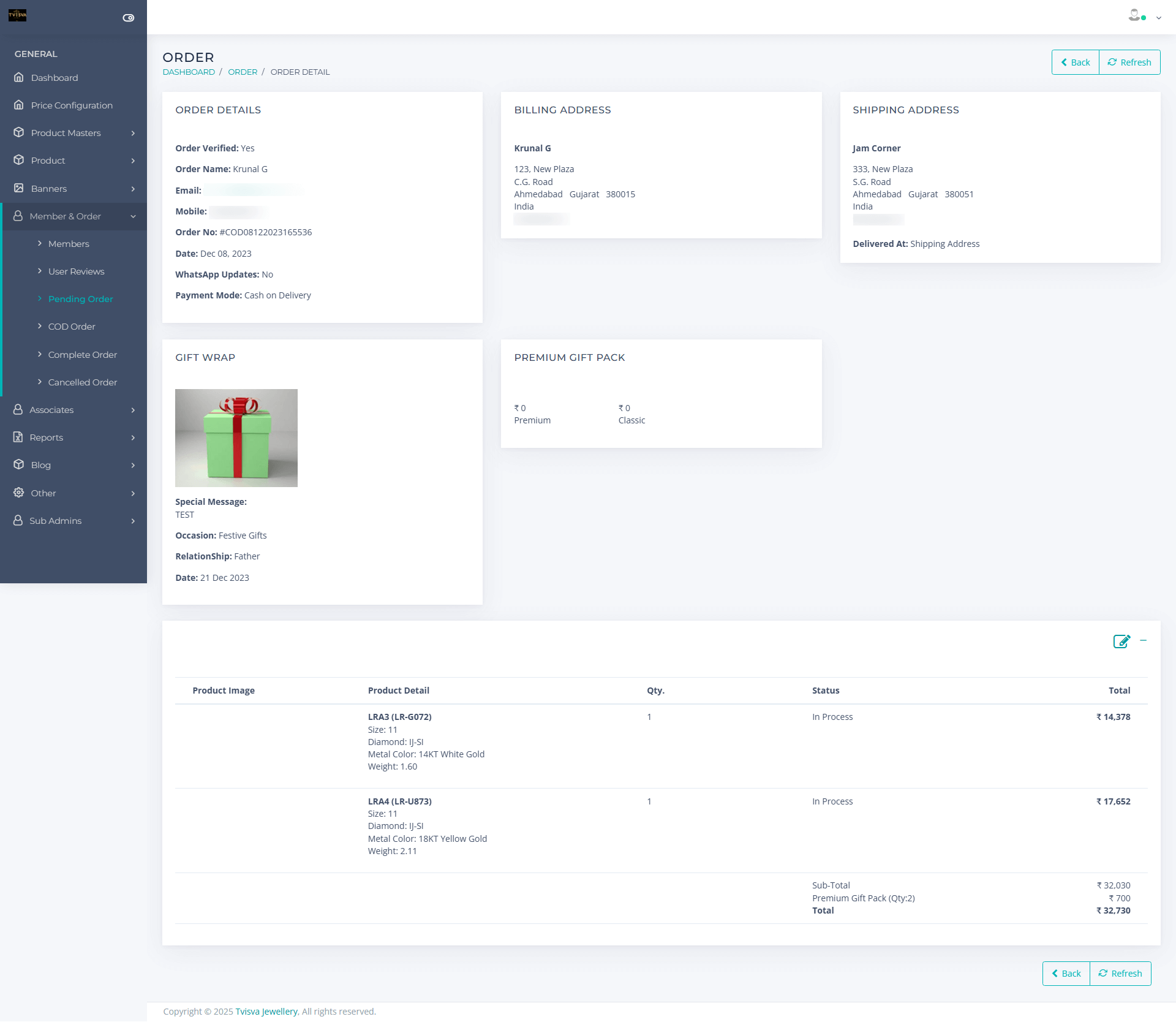Viewport: 1176px width, 1022px height.
Task: Open the Cancelled Order menu item
Action: click(82, 382)
